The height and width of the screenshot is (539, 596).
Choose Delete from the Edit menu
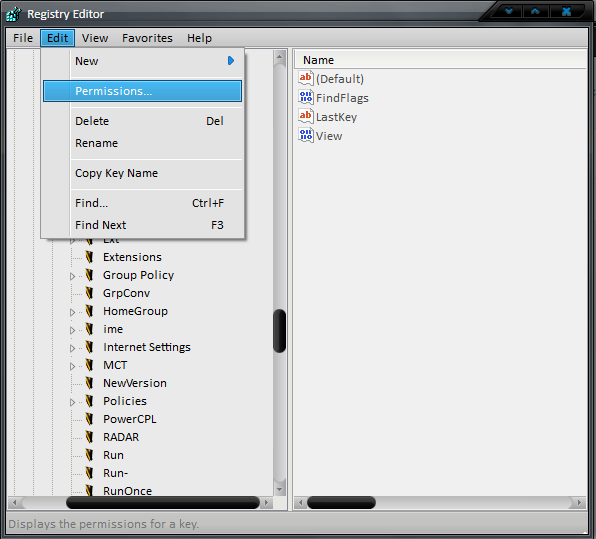(142, 121)
